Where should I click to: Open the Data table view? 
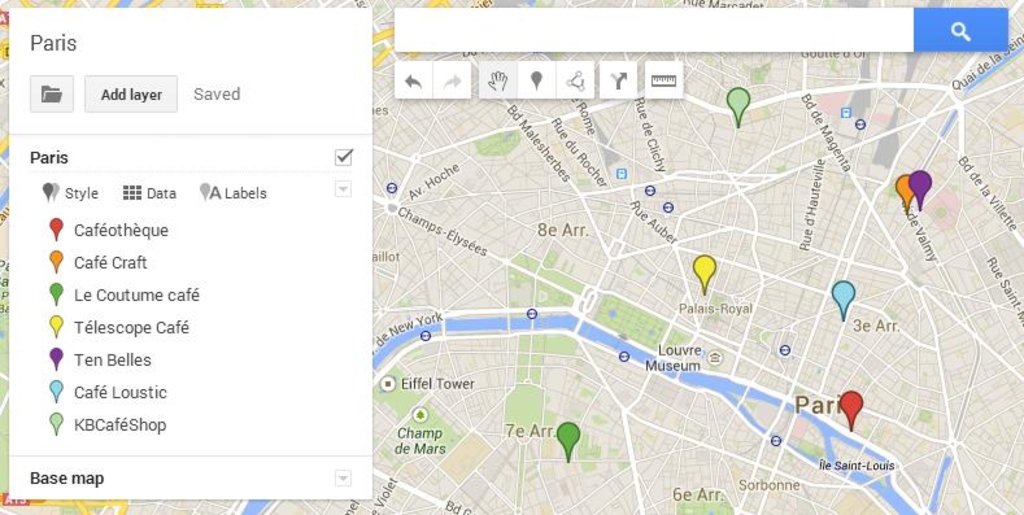tap(150, 193)
